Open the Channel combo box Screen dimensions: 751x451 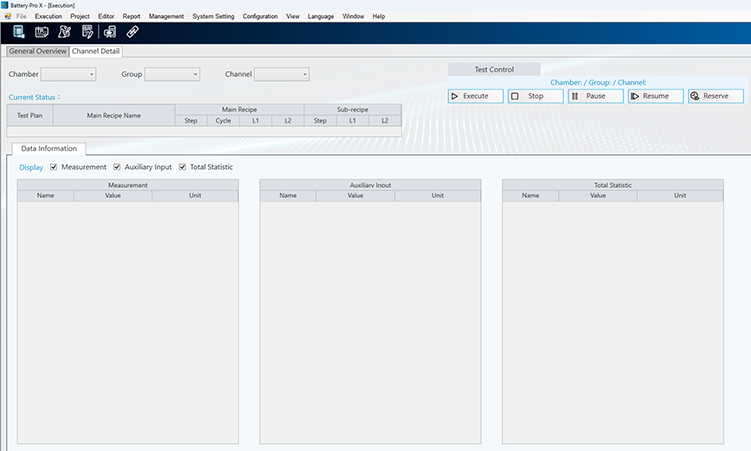[281, 74]
